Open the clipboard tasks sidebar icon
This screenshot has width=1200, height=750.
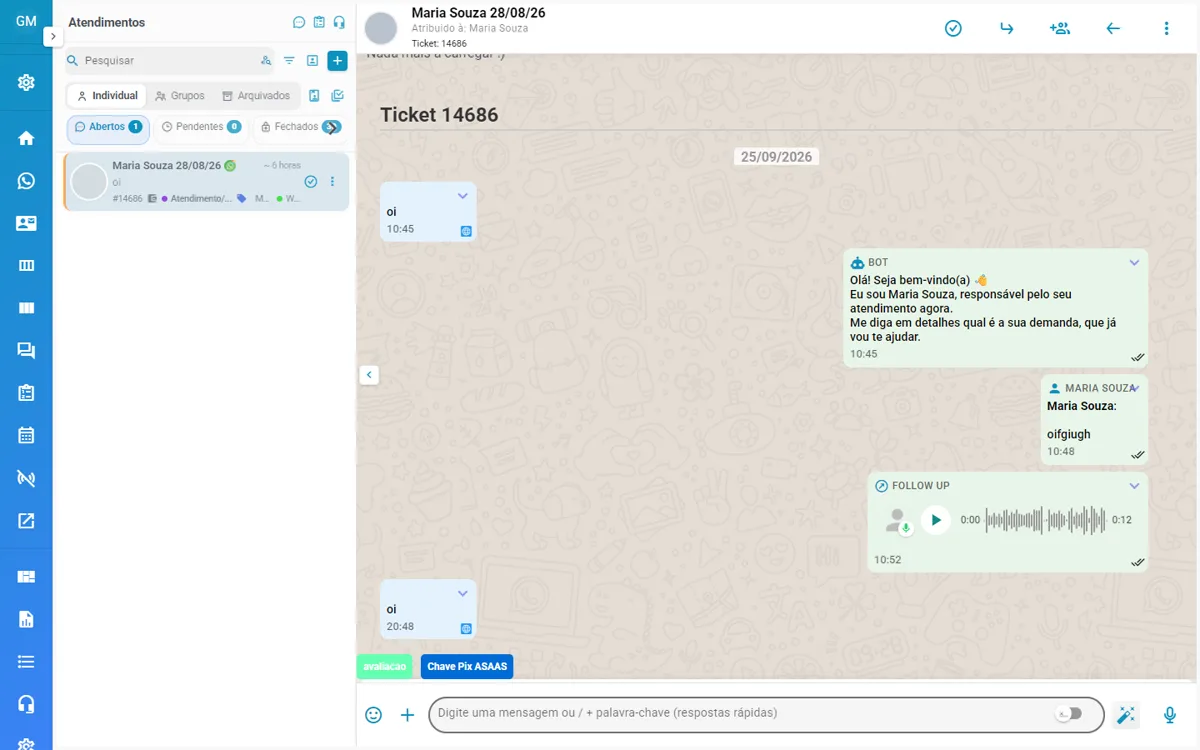26,393
